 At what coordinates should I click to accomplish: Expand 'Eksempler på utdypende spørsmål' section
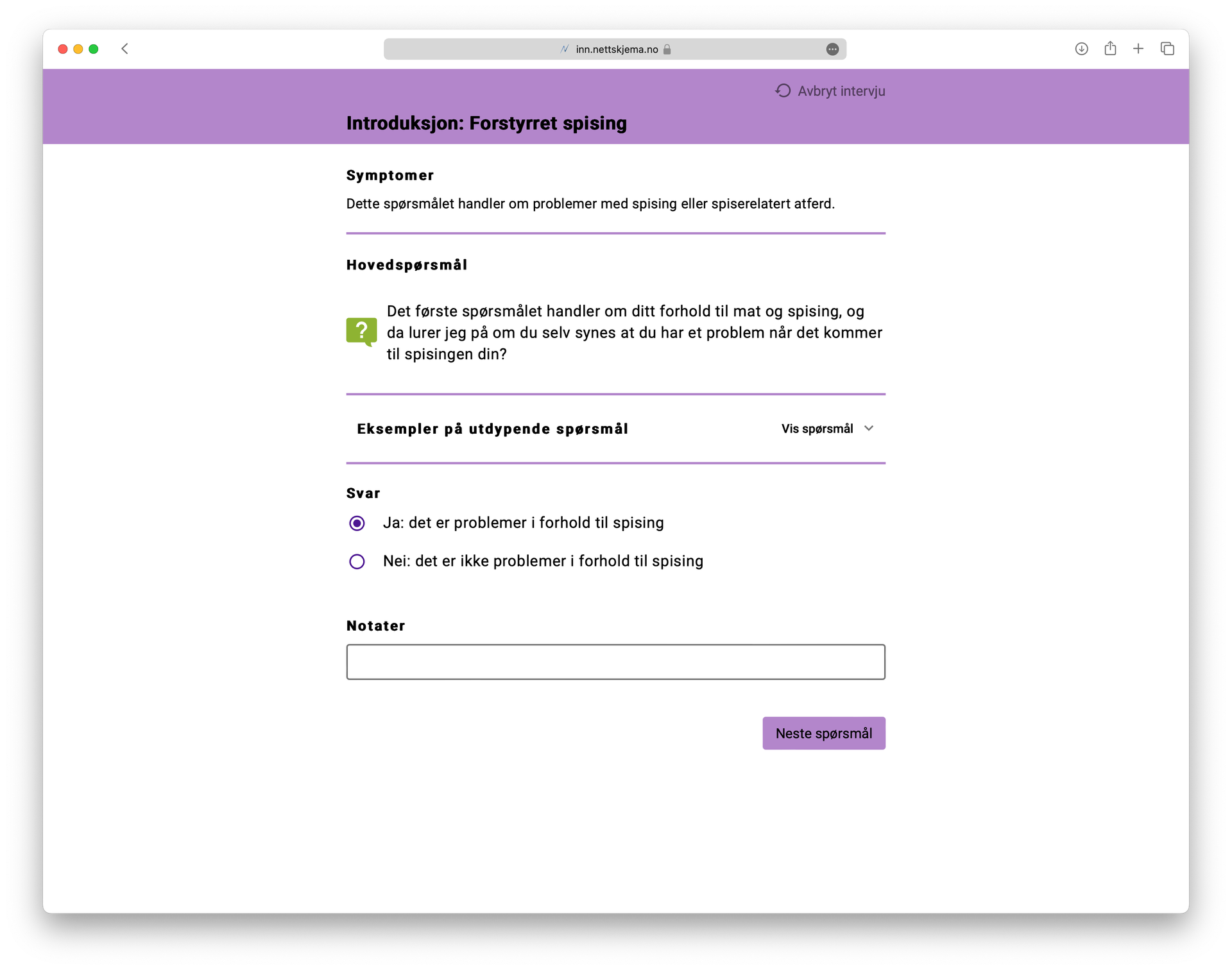[x=616, y=429]
